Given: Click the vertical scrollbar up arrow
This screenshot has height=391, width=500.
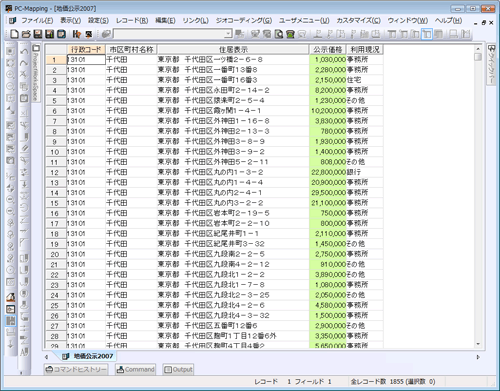Looking at the screenshot, I should 478,49.
